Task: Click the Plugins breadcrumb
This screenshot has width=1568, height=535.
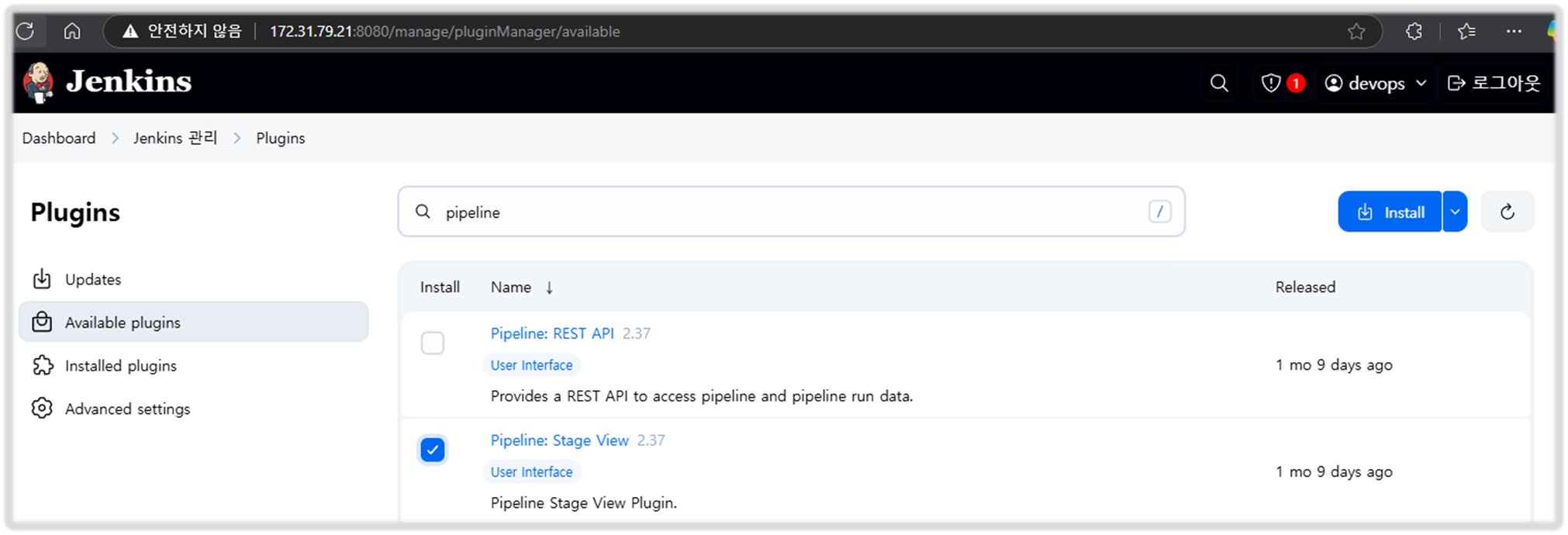Action: point(281,138)
